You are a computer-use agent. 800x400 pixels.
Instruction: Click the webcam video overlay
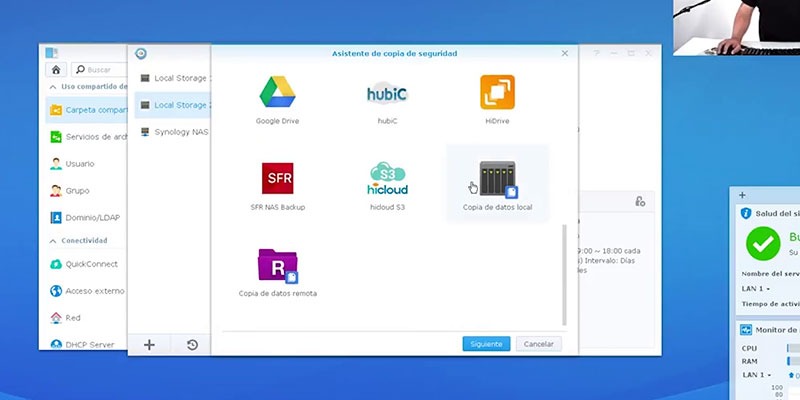[736, 28]
